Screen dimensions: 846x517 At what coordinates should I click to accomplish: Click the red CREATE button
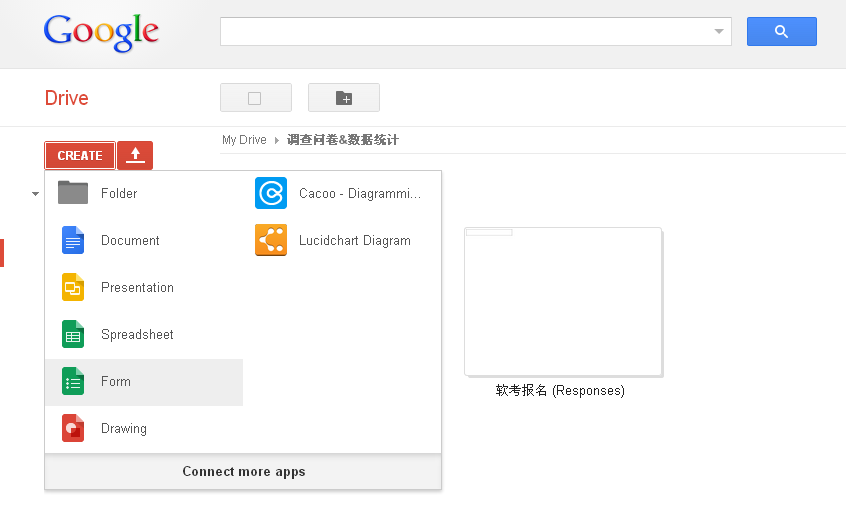(80, 155)
